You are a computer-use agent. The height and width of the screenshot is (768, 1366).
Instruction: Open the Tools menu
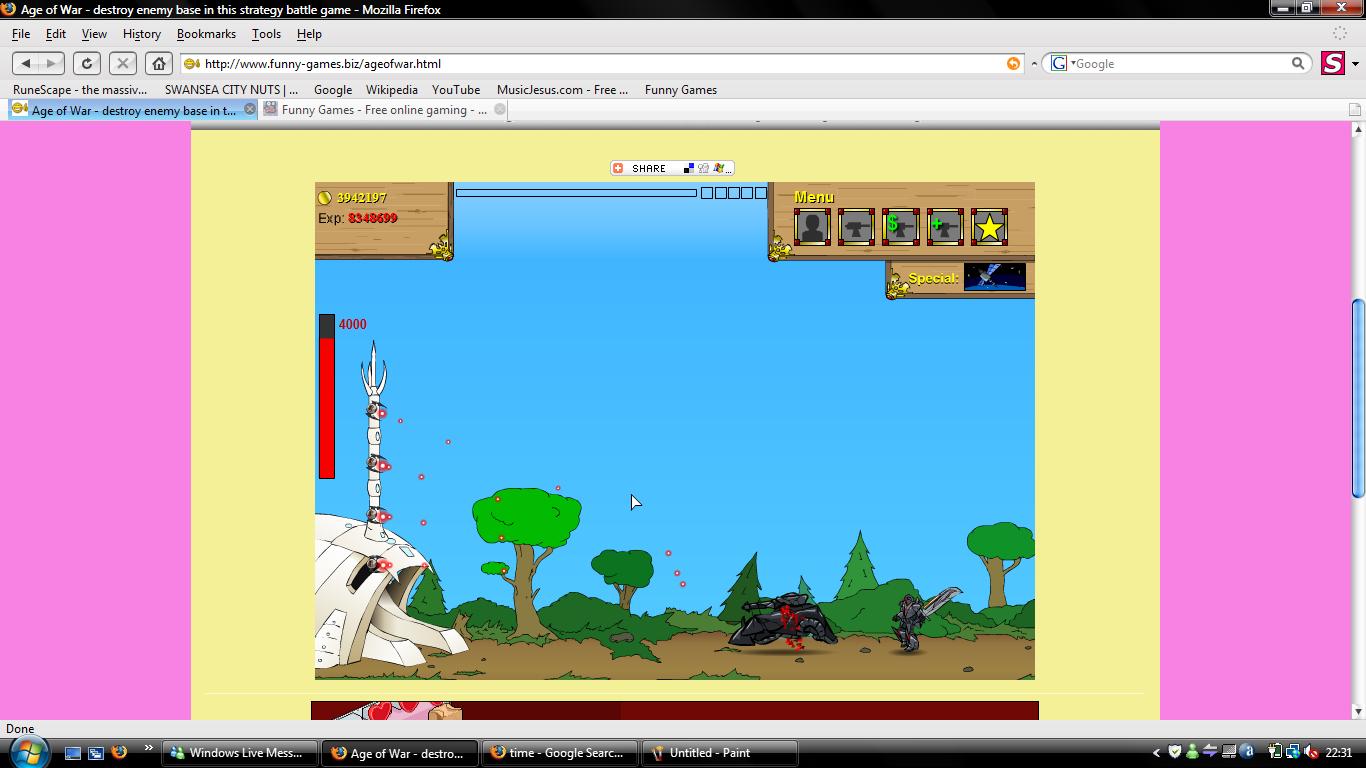pos(266,33)
